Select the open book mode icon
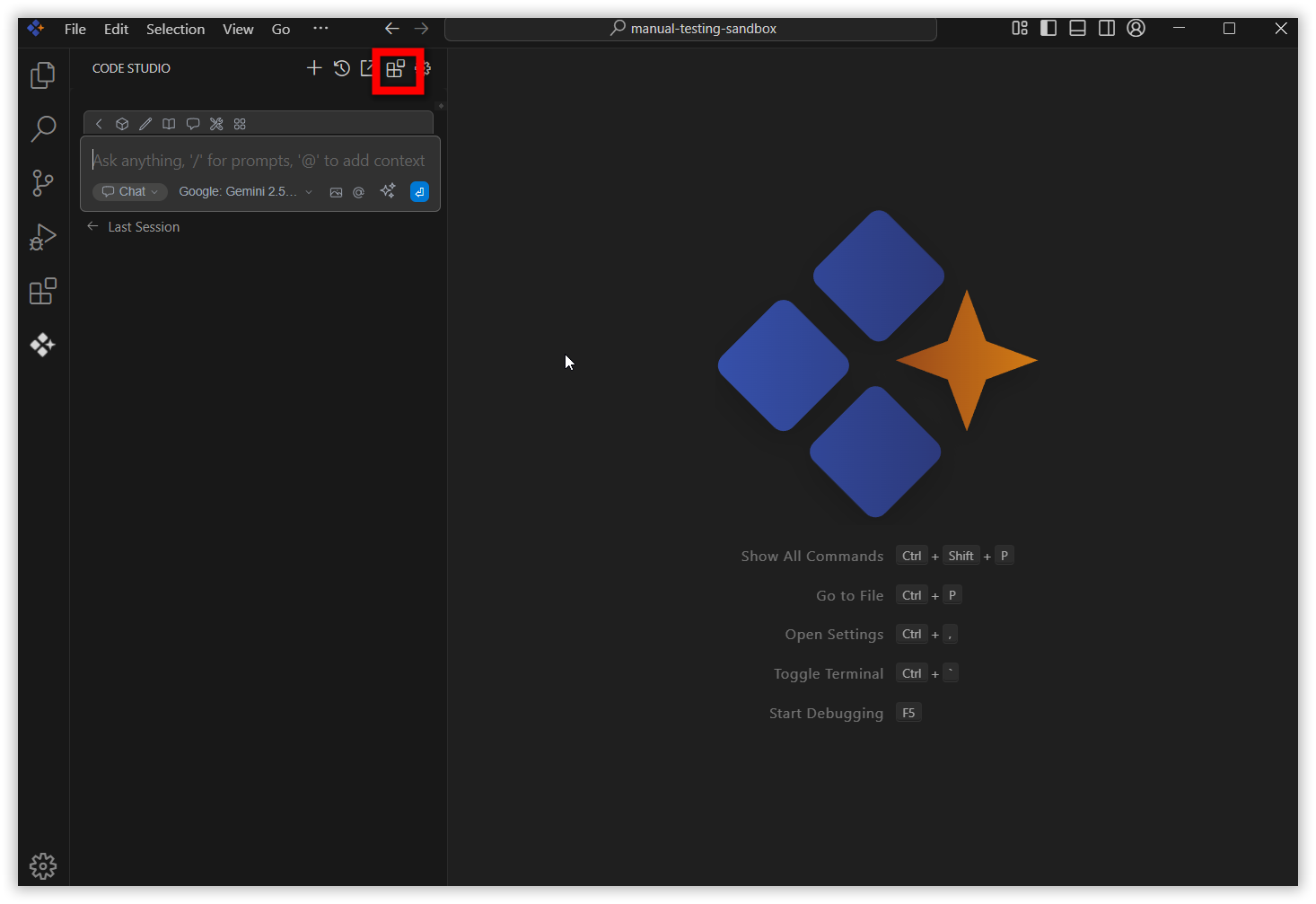 click(x=169, y=124)
